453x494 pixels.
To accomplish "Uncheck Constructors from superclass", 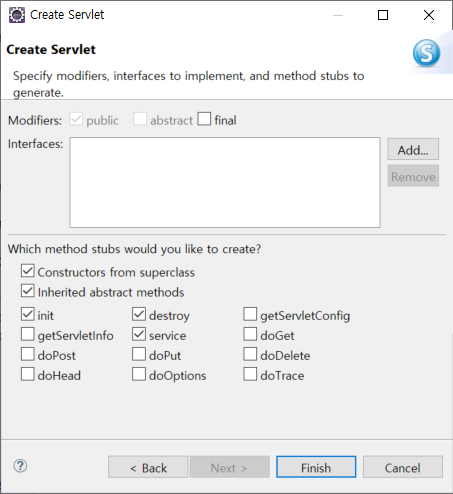I will click(28, 271).
